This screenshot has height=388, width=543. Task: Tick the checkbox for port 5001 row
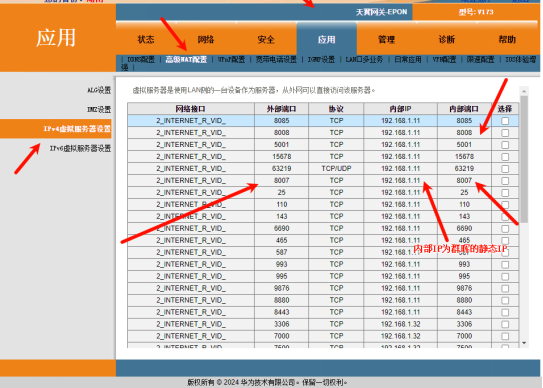point(505,145)
